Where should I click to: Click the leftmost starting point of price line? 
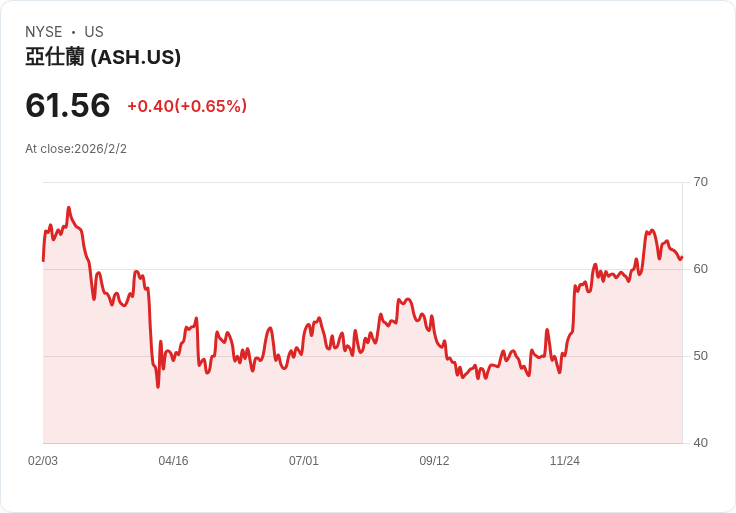click(43, 260)
